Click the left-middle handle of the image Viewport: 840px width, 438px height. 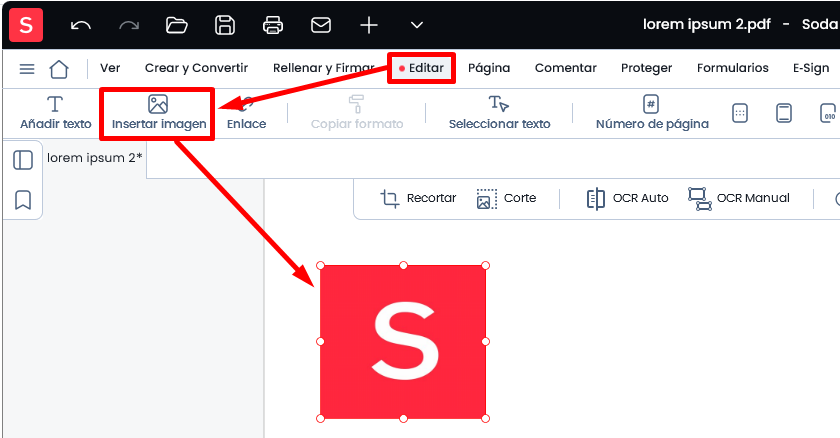point(320,342)
